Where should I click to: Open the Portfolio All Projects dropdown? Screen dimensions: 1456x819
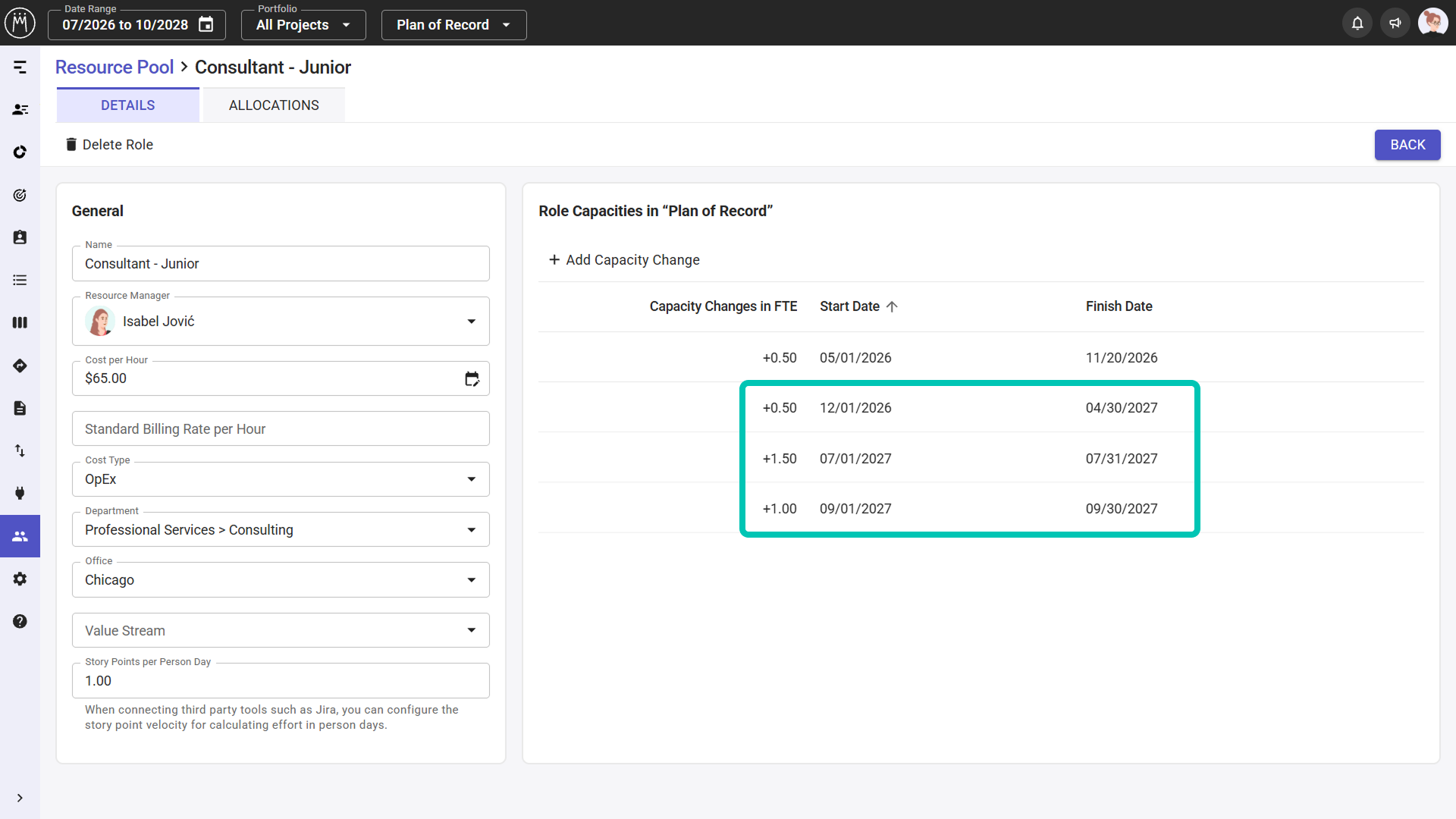coord(303,25)
